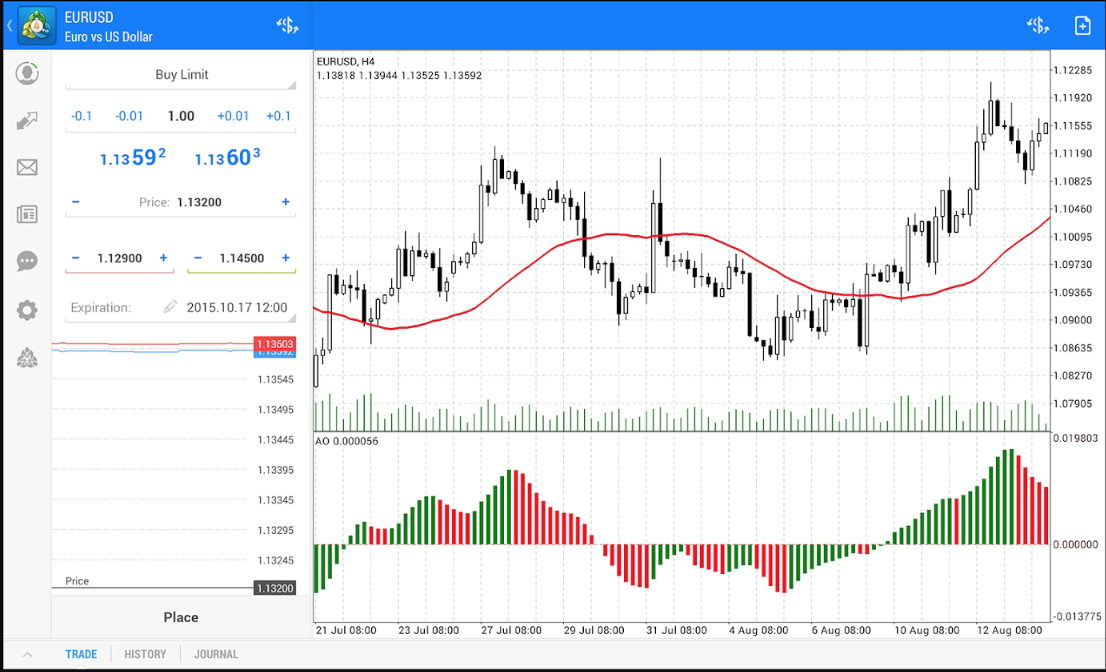Expand the Buy Limit order type dropdown
1106x672 pixels.
(181, 75)
